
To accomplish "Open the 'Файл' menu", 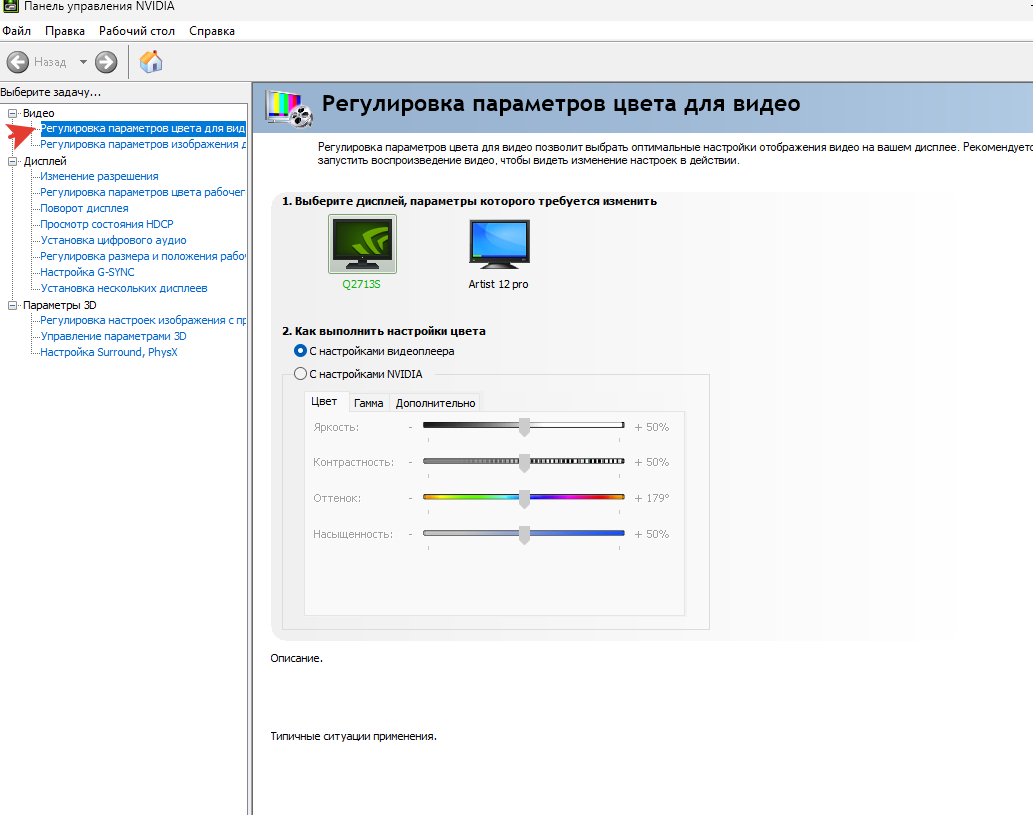I will point(17,31).
